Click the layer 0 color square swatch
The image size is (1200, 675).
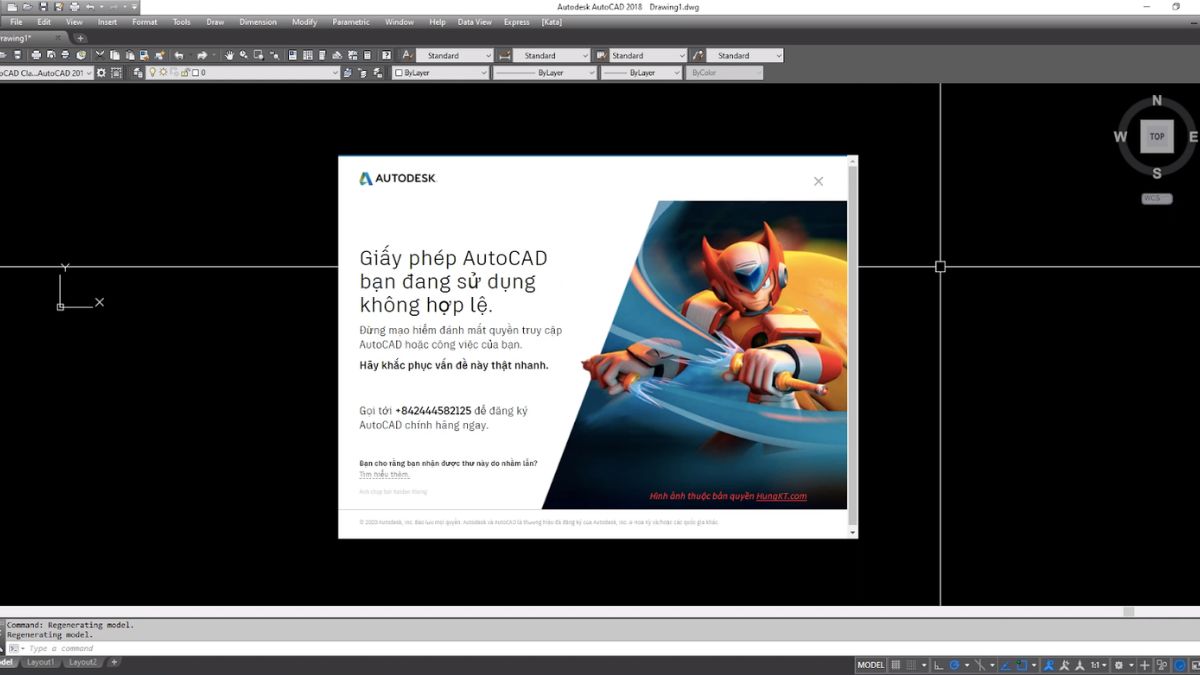(196, 72)
